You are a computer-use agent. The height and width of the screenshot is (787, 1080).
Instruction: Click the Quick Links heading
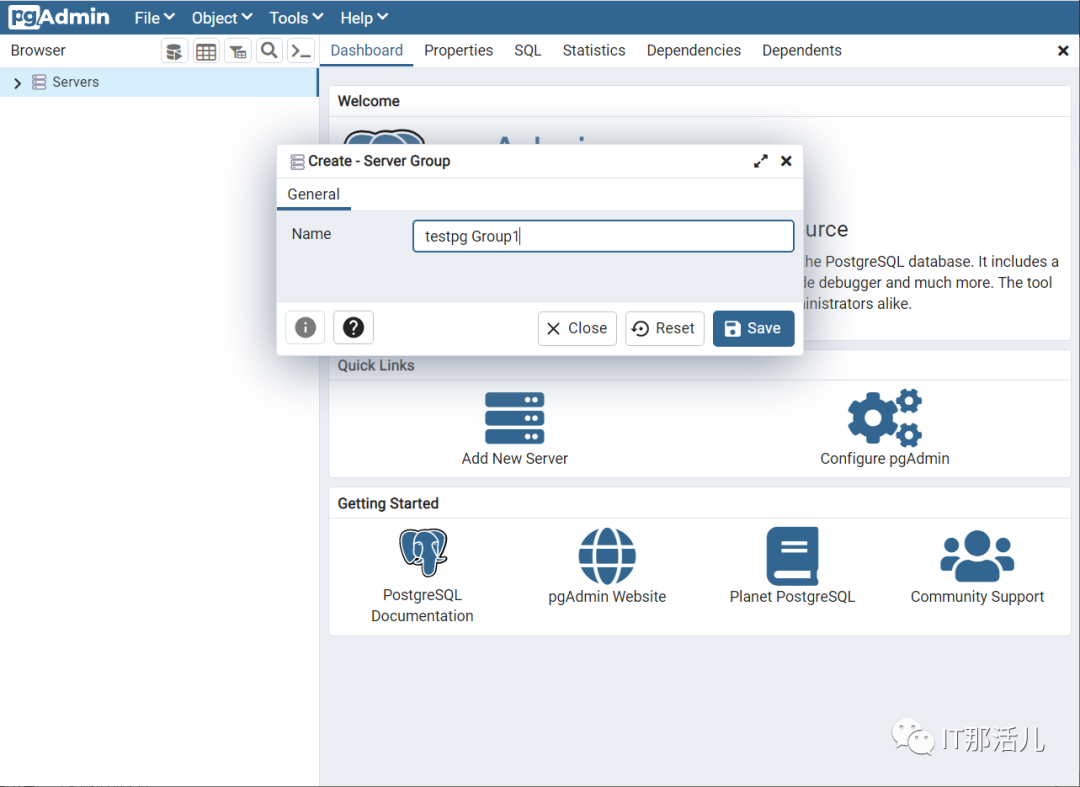click(x=376, y=366)
